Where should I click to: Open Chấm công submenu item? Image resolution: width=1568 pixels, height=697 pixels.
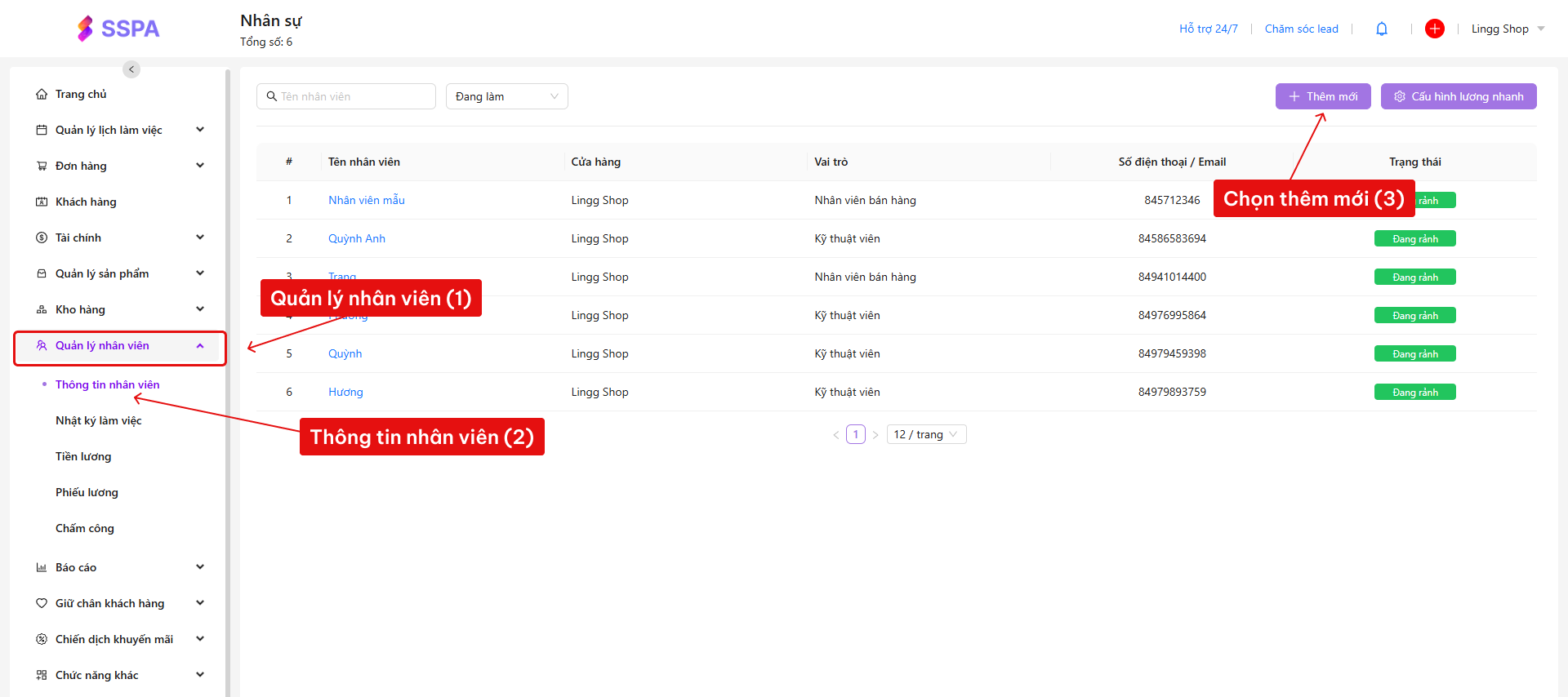(85, 529)
